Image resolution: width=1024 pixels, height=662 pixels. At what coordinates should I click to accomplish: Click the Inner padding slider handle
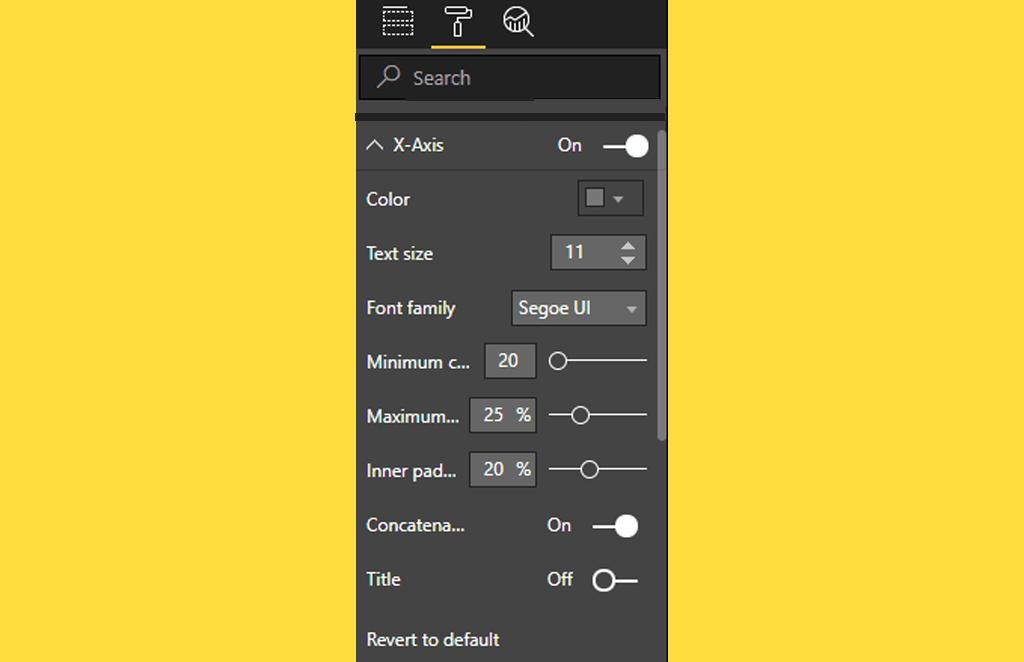tap(589, 469)
